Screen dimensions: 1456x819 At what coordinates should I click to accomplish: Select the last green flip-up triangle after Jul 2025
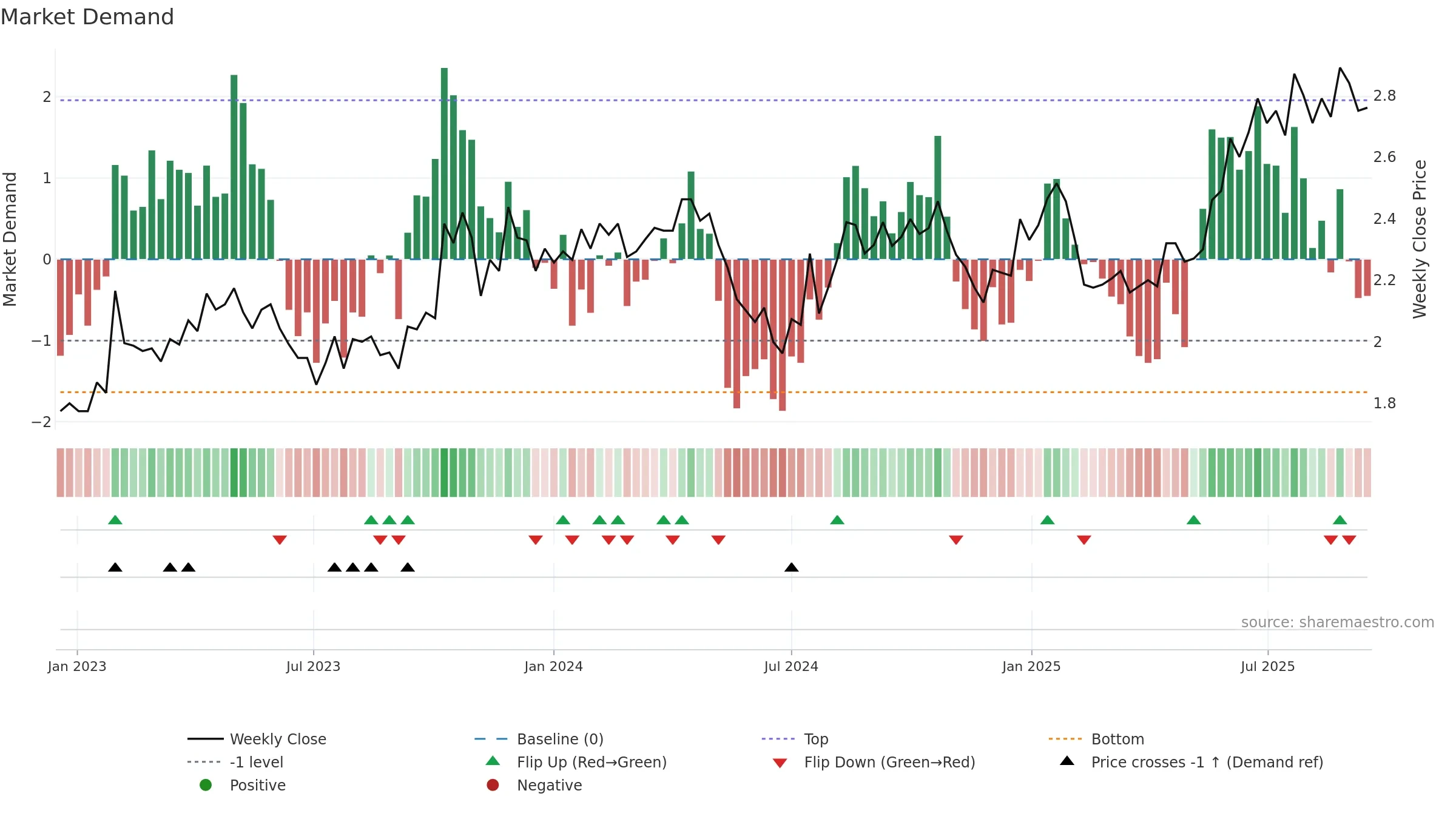pos(1340,520)
